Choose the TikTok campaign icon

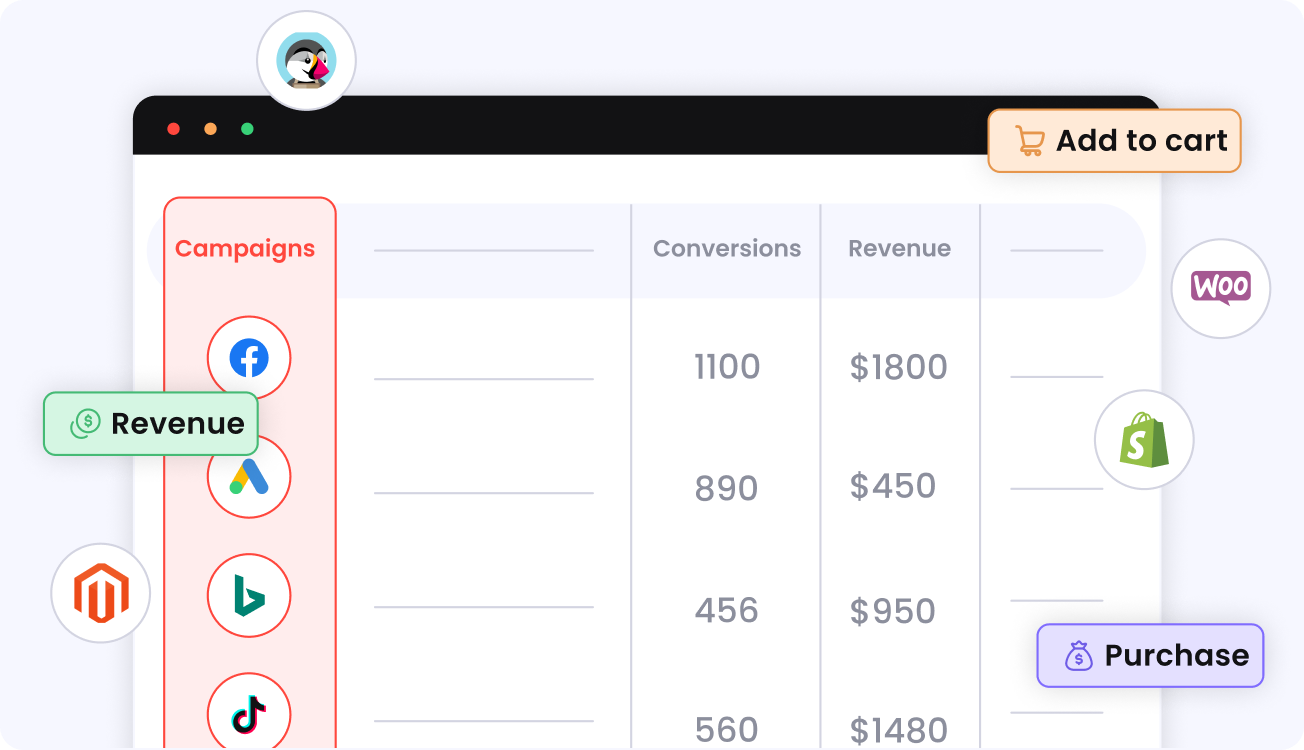[249, 715]
